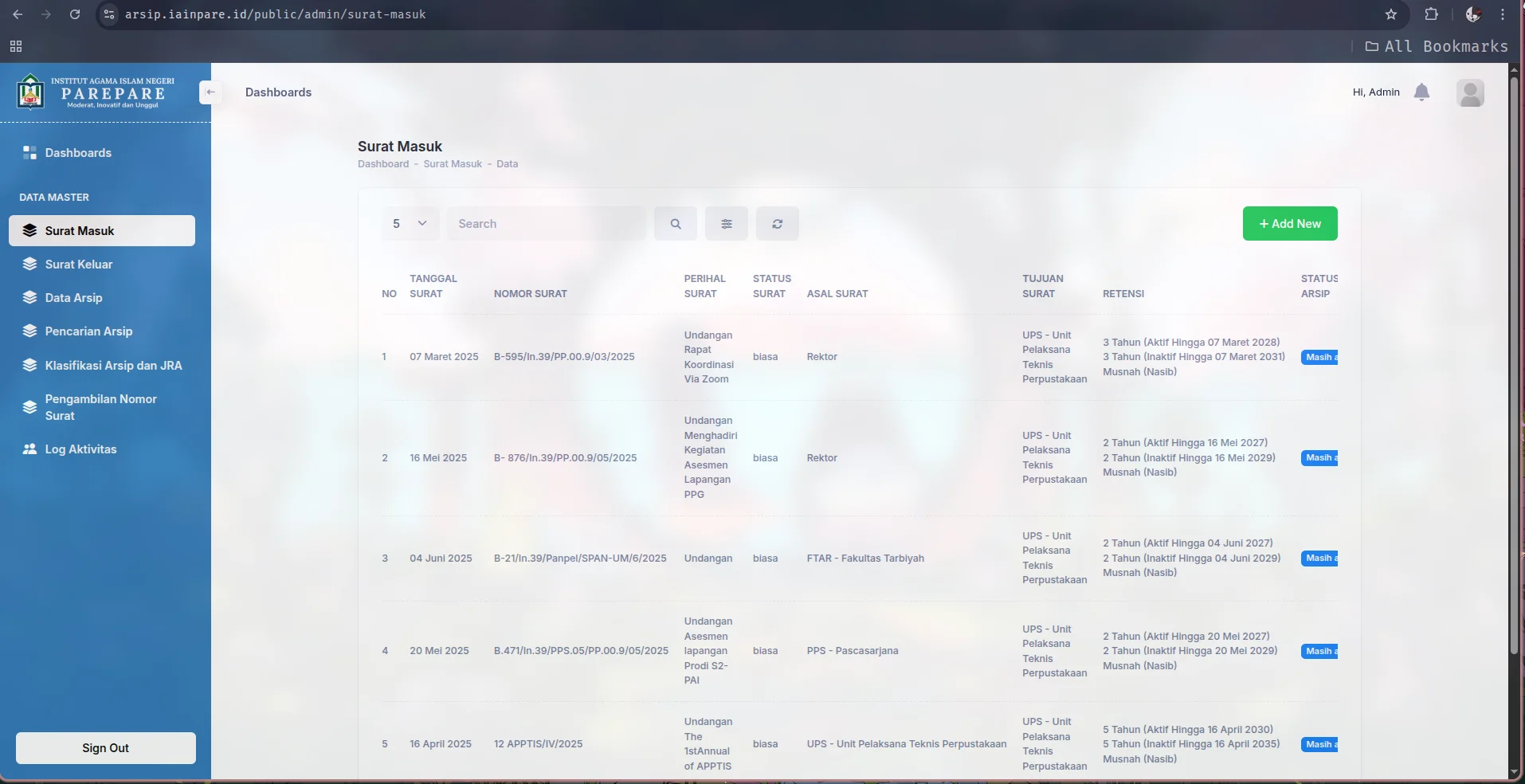Viewport: 1525px width, 784px height.
Task: Run the search with the magnifier icon
Action: coord(674,223)
